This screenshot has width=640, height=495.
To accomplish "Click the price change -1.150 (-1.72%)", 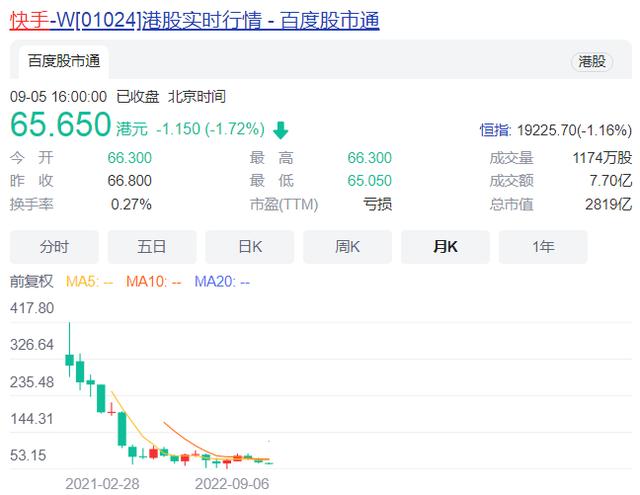I will click(211, 129).
